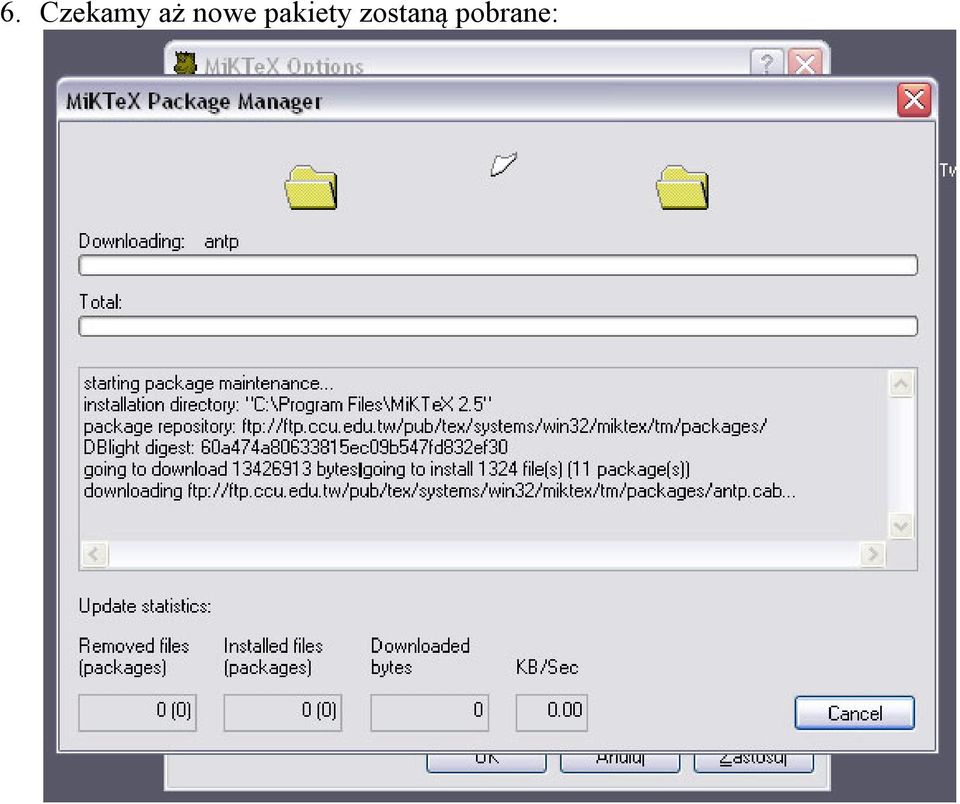Click the 'package repository' log line
The image size is (960, 804).
[425, 426]
